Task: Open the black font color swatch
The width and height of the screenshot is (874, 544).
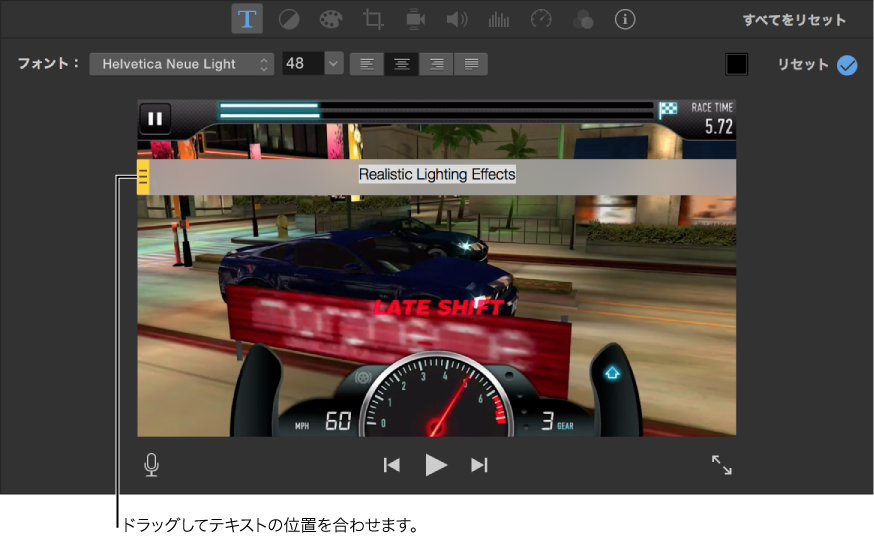Action: click(736, 64)
